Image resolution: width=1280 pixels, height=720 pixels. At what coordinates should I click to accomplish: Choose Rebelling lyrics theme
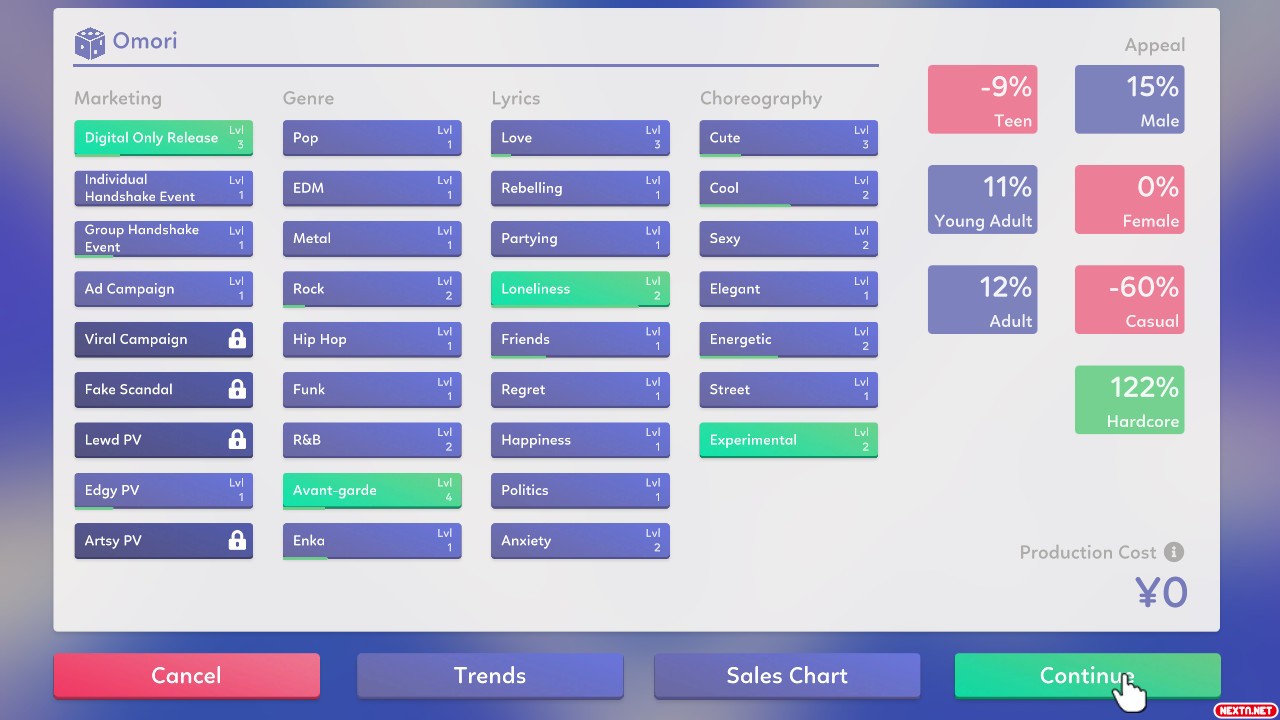[580, 188]
